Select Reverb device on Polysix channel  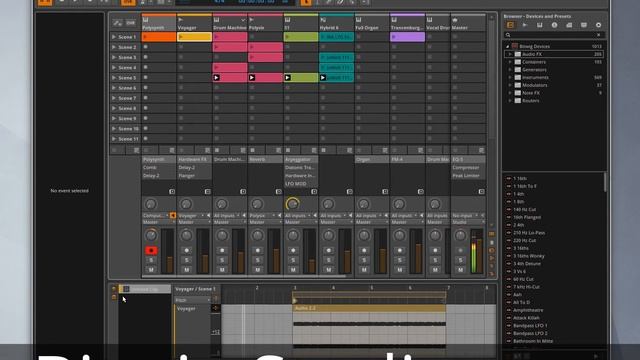265,159
